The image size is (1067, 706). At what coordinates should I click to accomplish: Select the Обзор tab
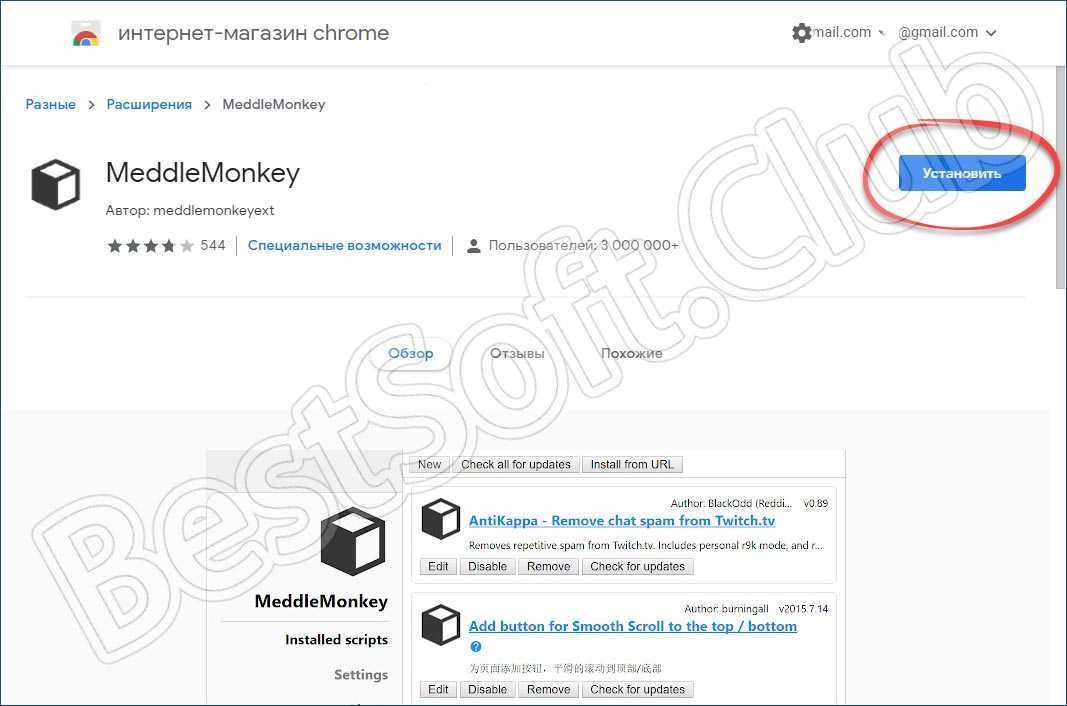[410, 354]
